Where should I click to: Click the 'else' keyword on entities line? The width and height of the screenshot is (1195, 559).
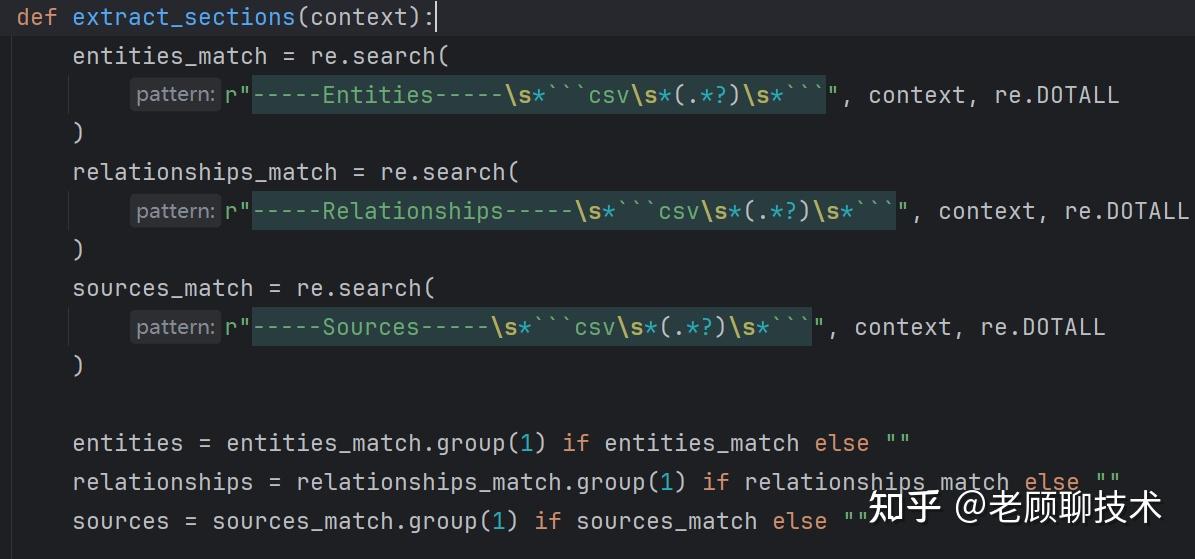click(x=841, y=443)
